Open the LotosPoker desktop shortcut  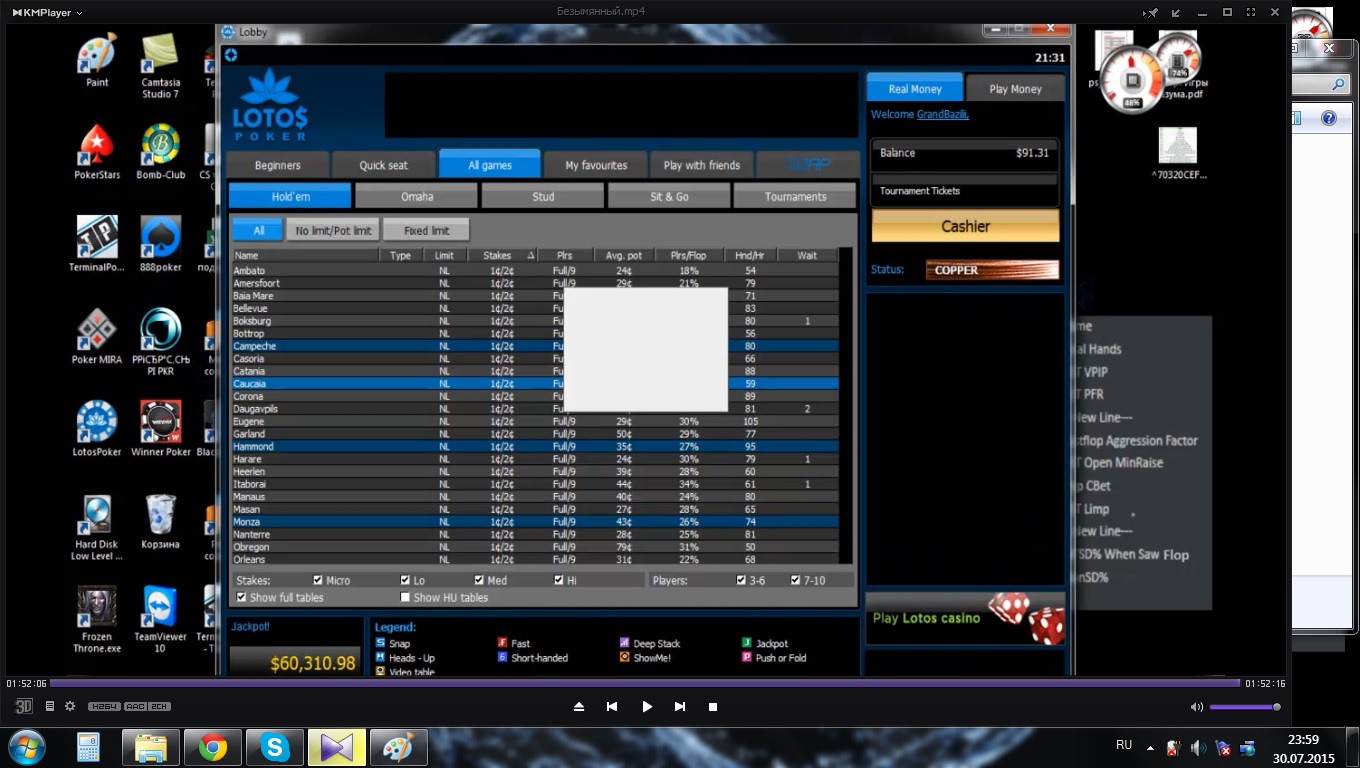(x=97, y=430)
